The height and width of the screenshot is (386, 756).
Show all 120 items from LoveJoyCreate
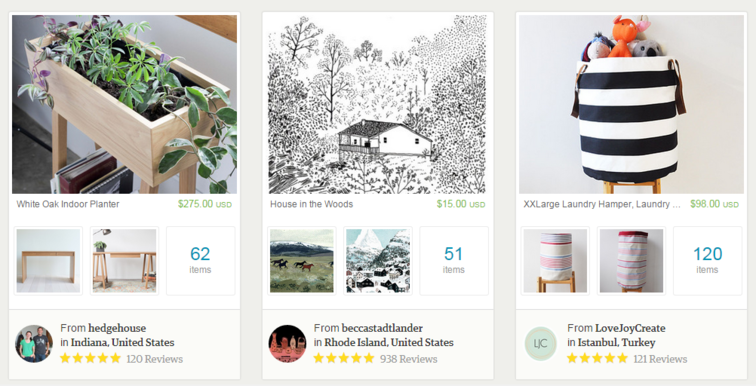pos(708,261)
